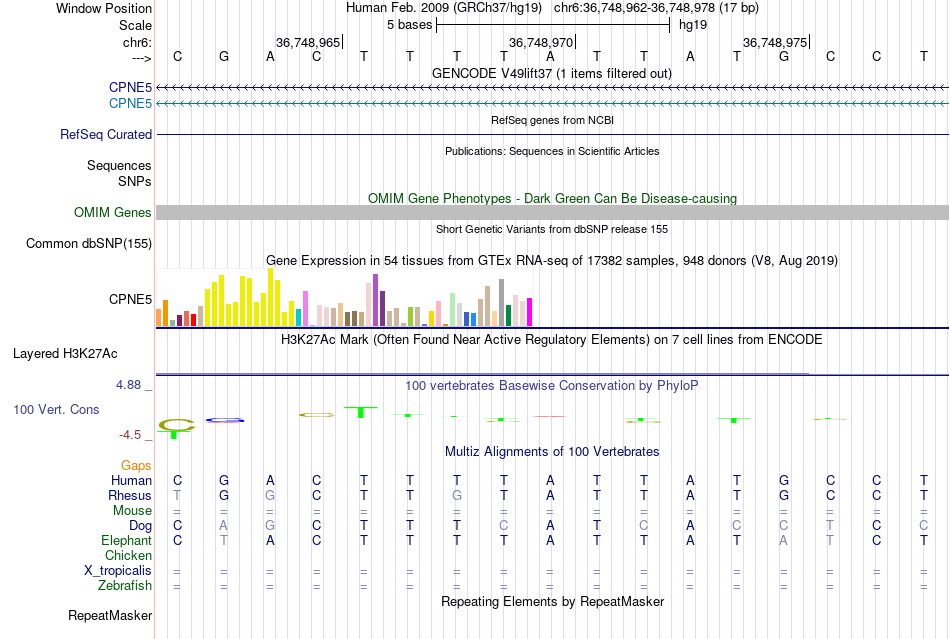Click GENCODE V49lift37 track title

pyautogui.click(x=552, y=73)
